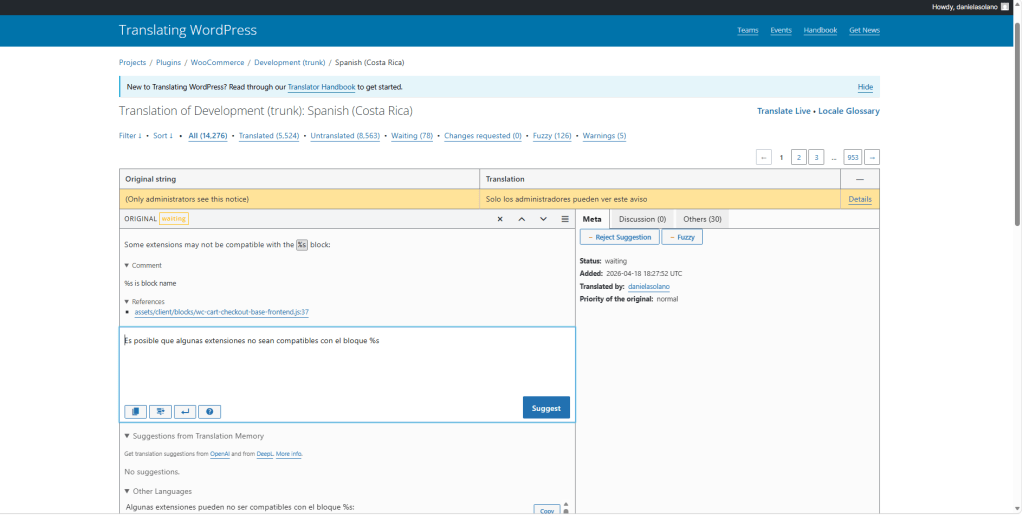1022x515 pixels.
Task: Click inside the translation text area
Action: click(x=347, y=365)
